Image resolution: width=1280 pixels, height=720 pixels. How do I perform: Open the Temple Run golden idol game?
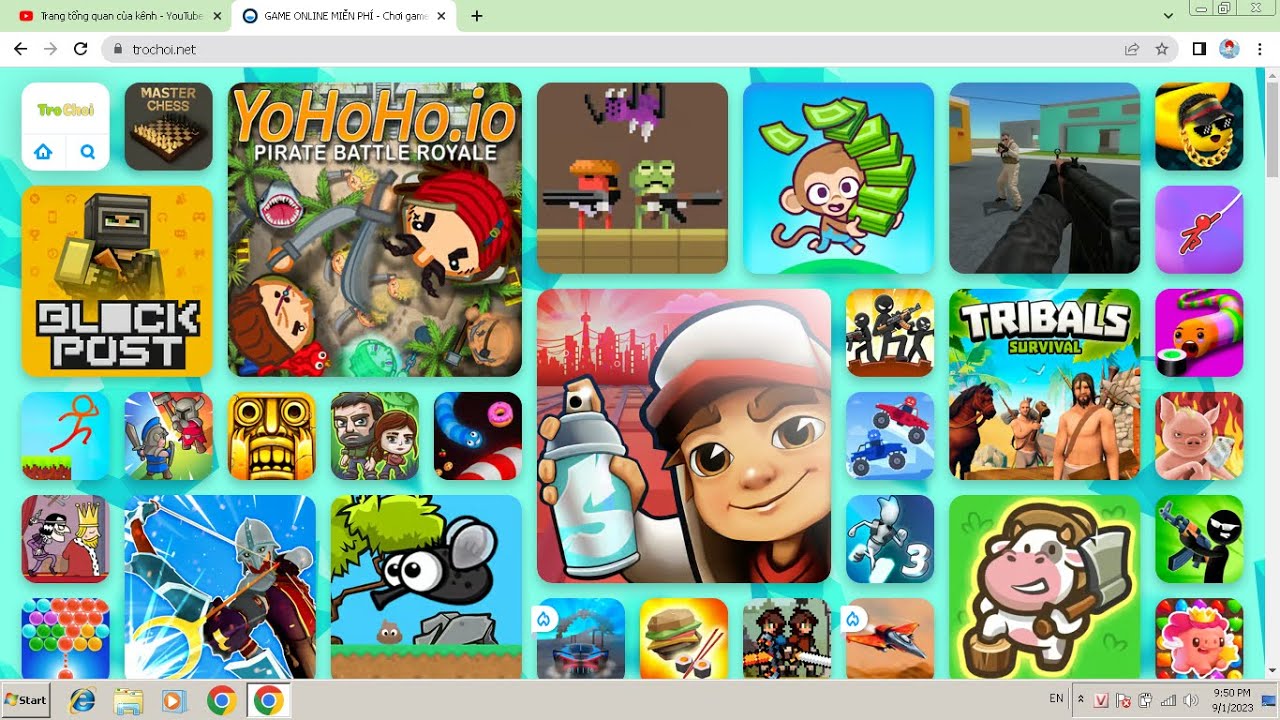[x=272, y=436]
